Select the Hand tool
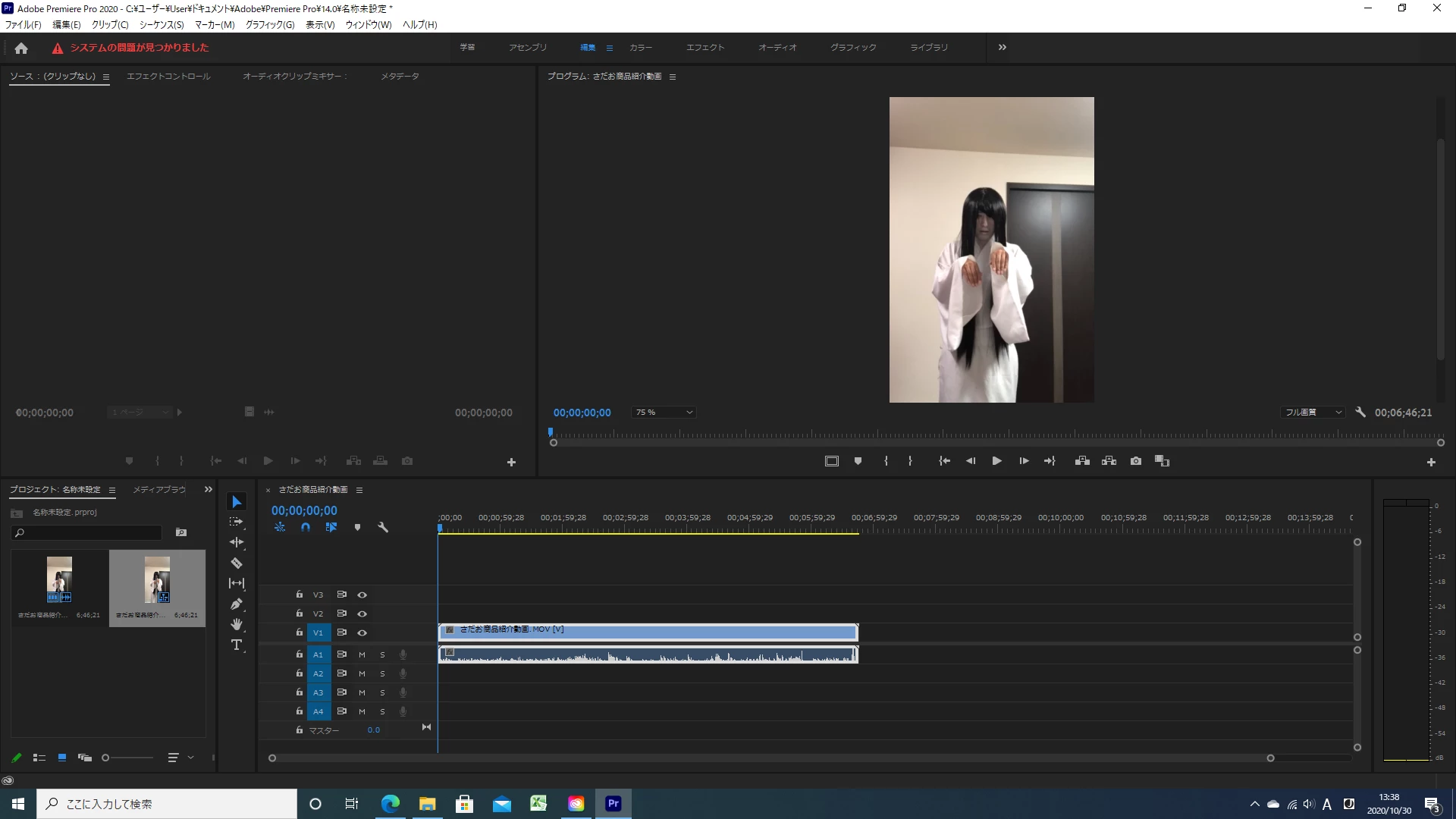 tap(237, 624)
